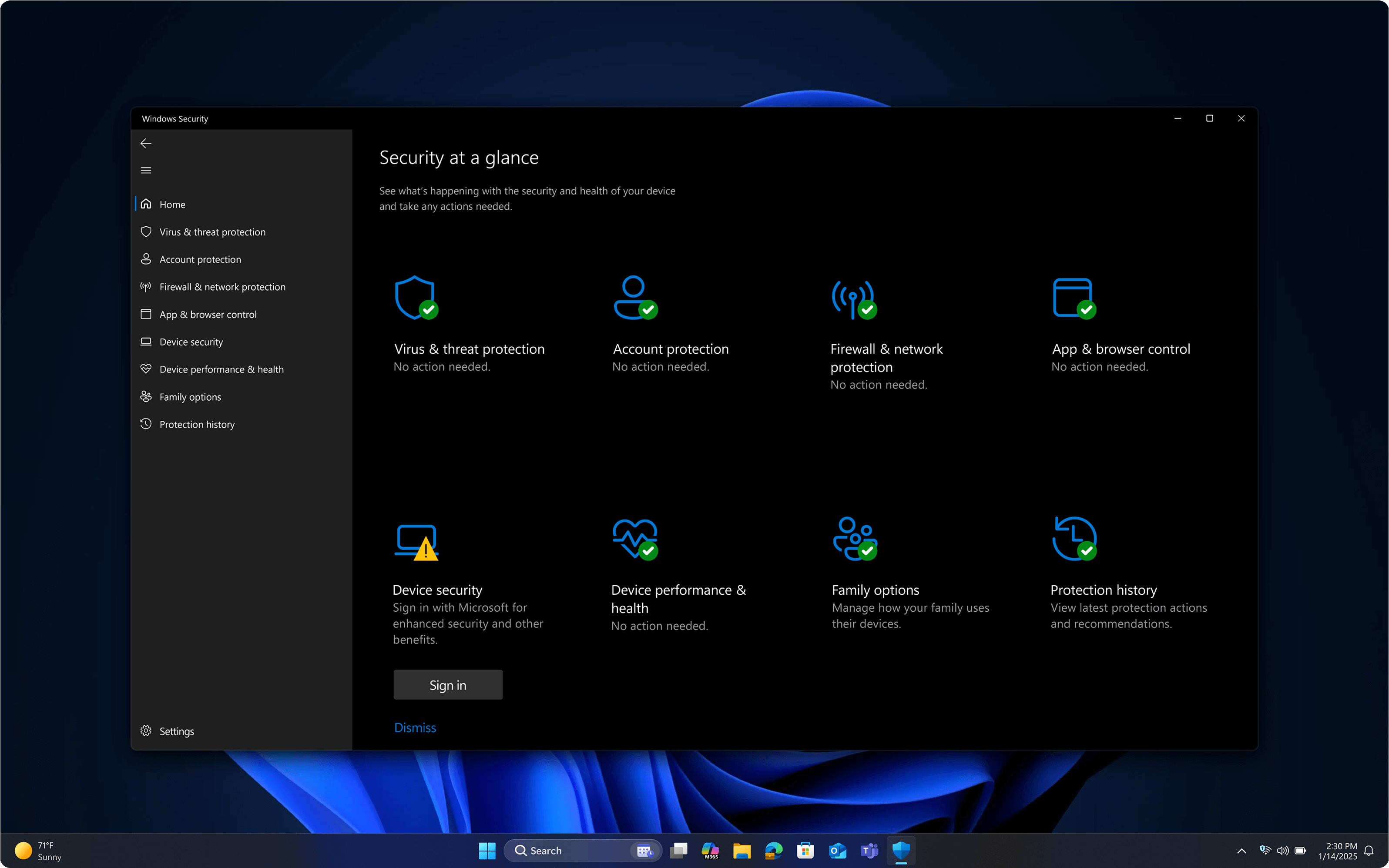Dismiss the sign-in recommendation

(x=414, y=727)
